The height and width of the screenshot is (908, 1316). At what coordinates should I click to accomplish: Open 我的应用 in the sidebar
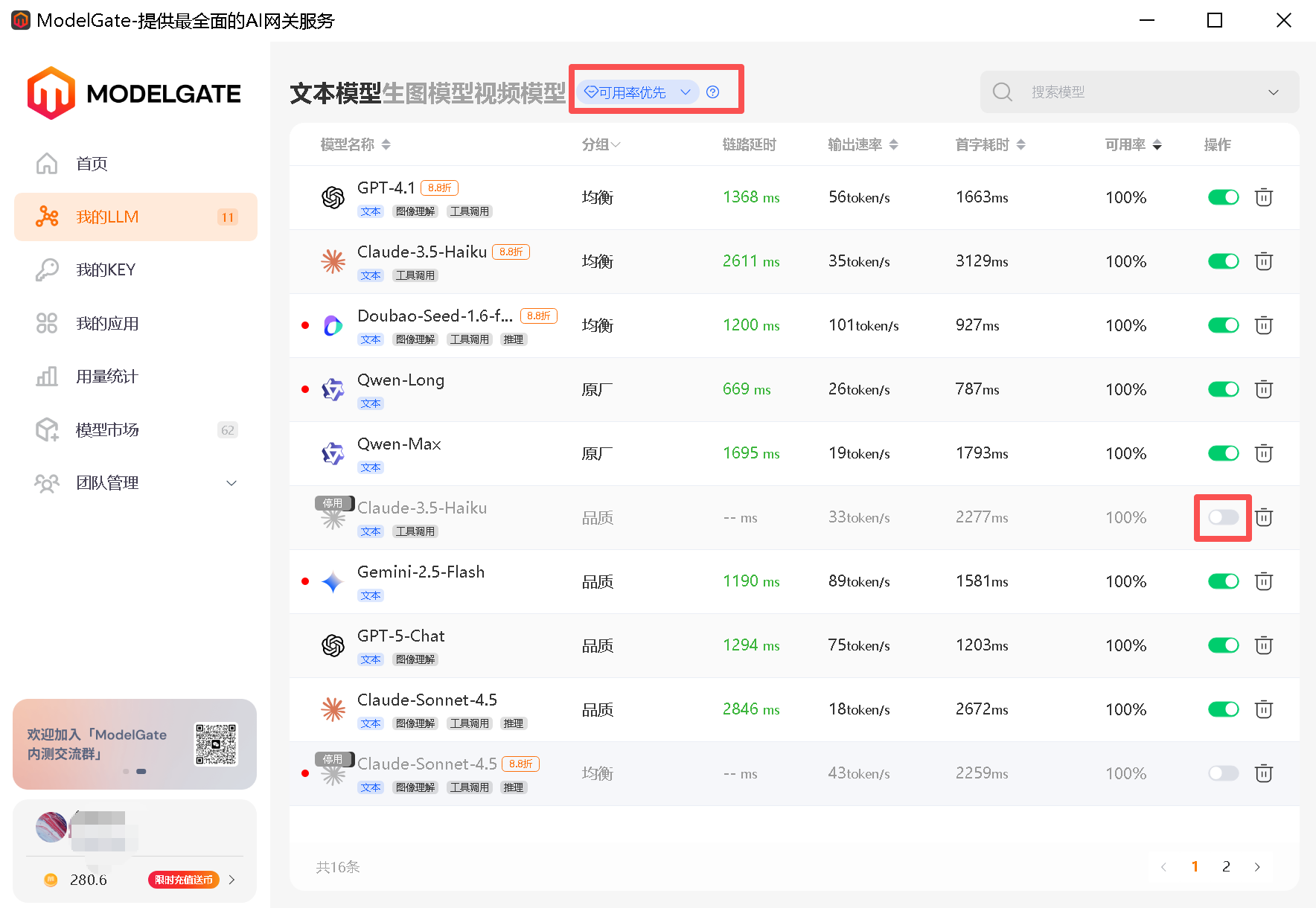(x=106, y=323)
